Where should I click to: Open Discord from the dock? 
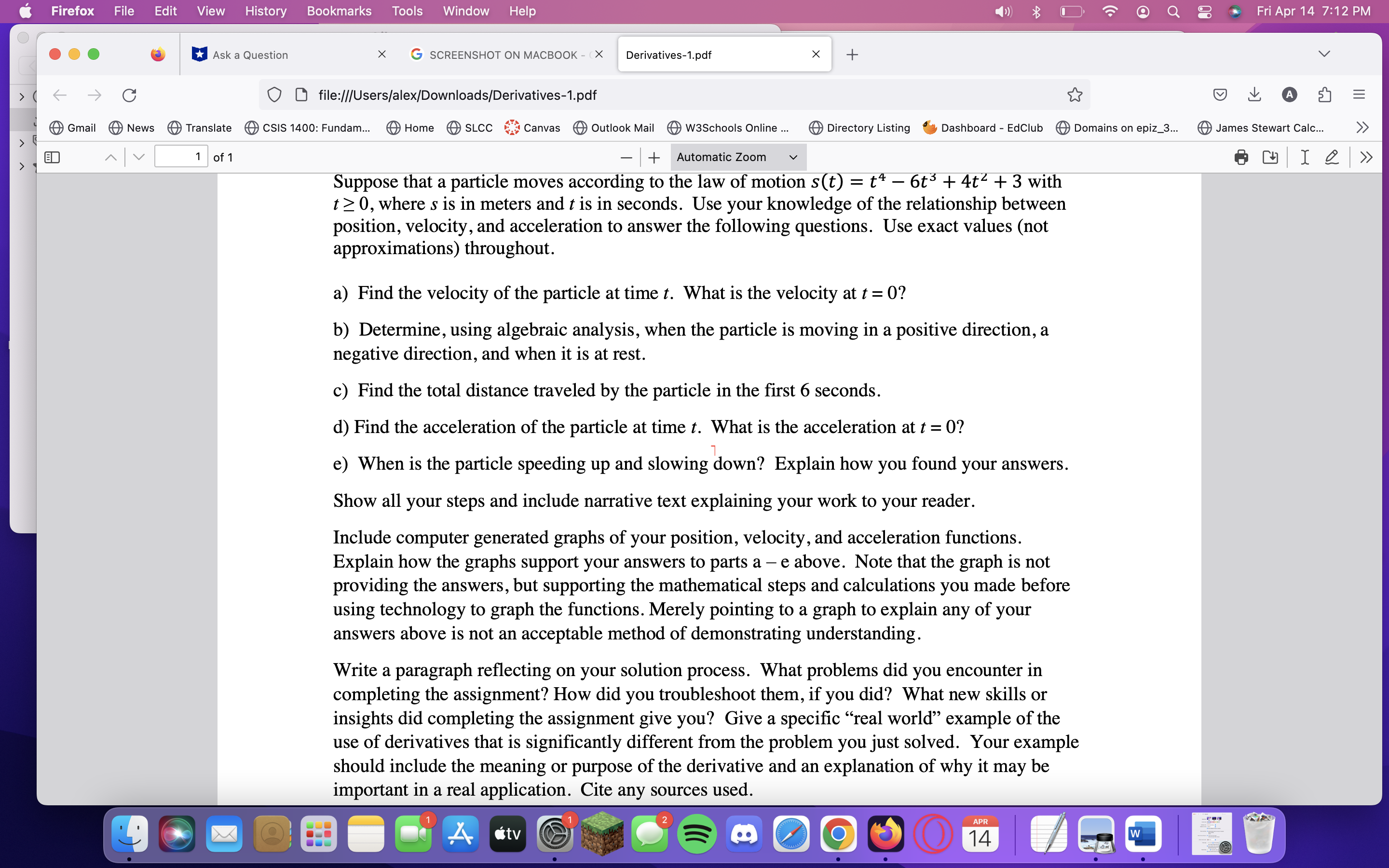click(744, 834)
